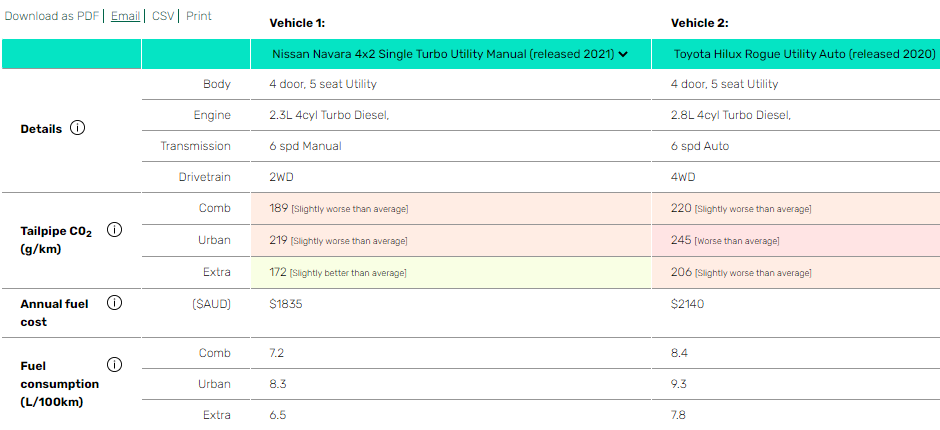The width and height of the screenshot is (940, 430).
Task: Click the Vehicle 1 column heading
Action: coord(297,23)
